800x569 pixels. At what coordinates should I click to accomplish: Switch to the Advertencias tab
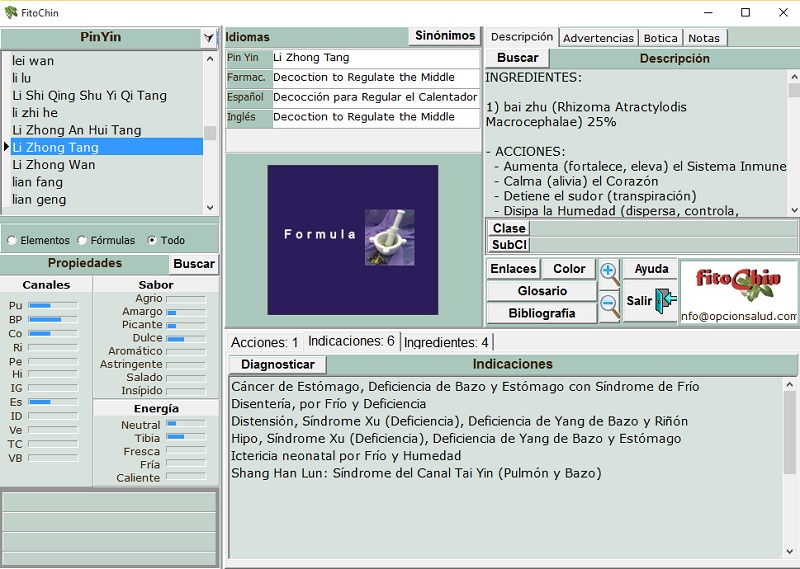(598, 38)
